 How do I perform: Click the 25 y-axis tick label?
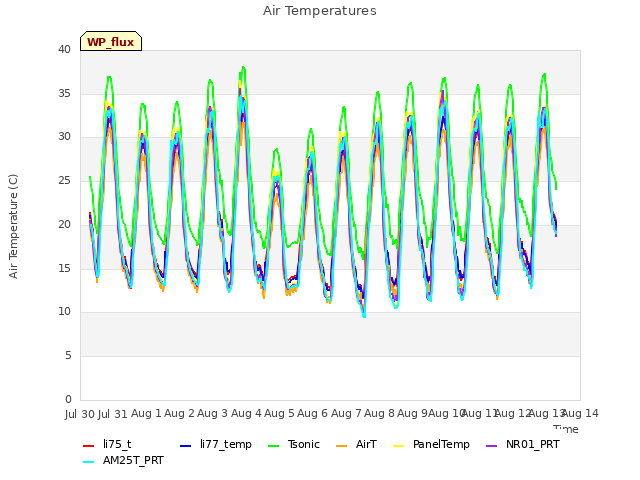pos(64,180)
